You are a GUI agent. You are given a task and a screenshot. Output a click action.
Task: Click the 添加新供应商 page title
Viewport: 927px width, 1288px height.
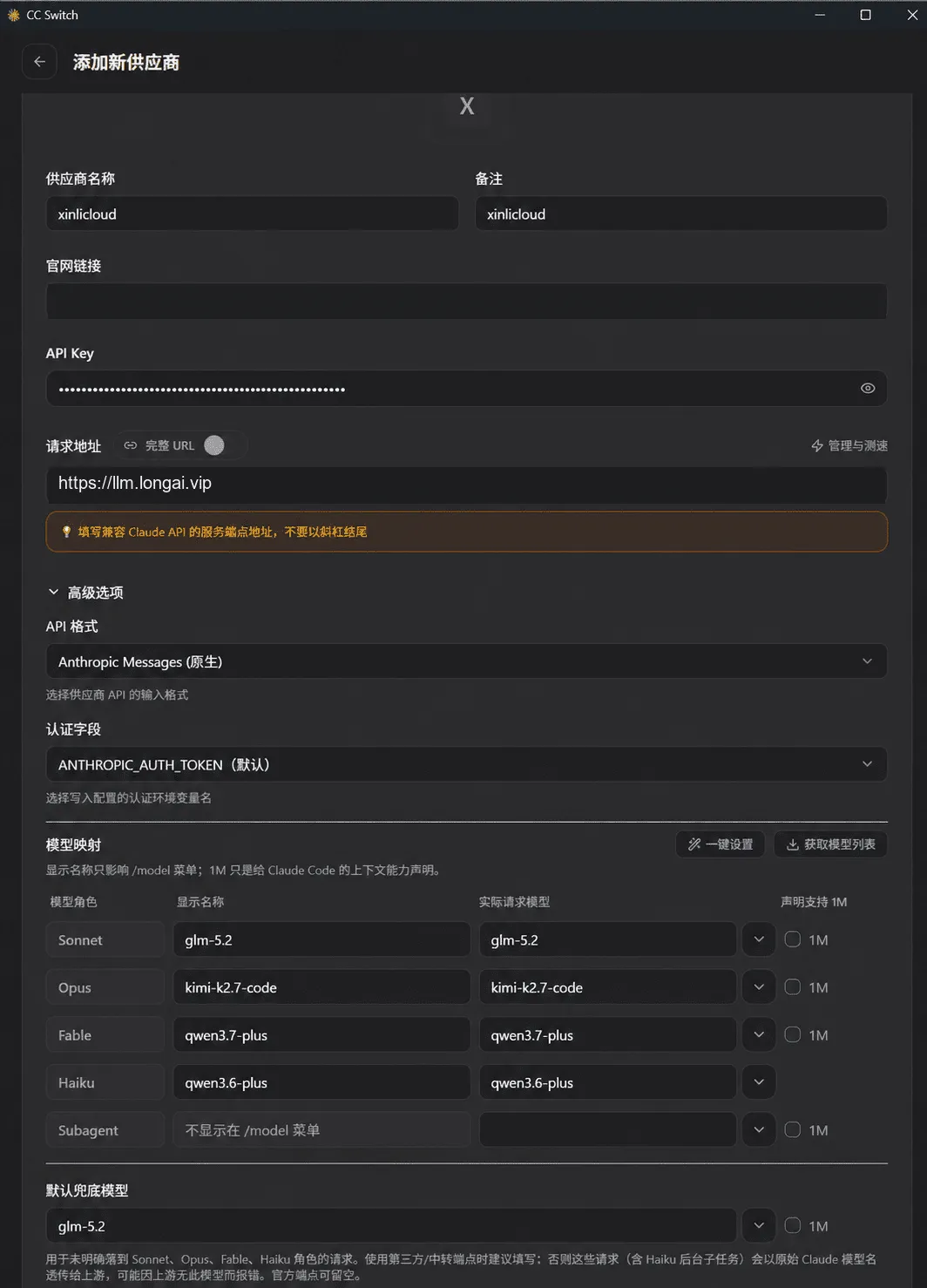pyautogui.click(x=126, y=62)
